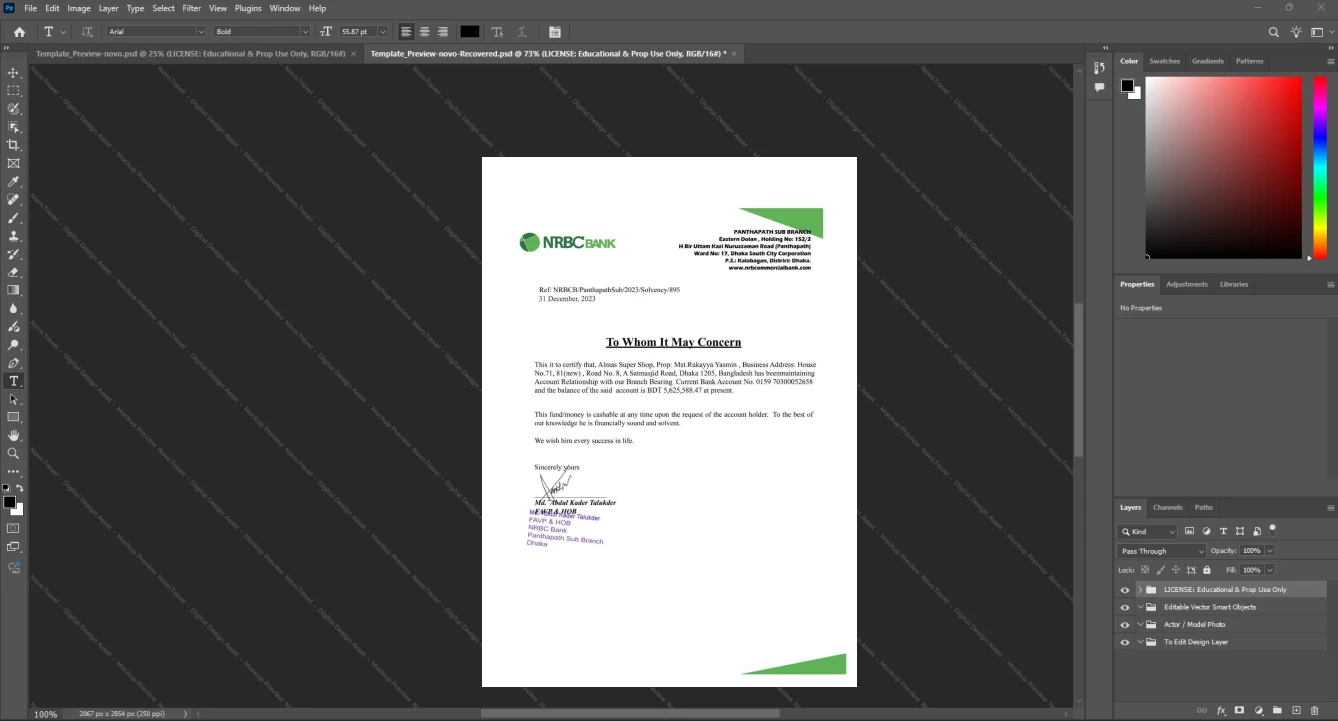The height and width of the screenshot is (721, 1338).
Task: Pick the Pen tool
Action: [13, 363]
